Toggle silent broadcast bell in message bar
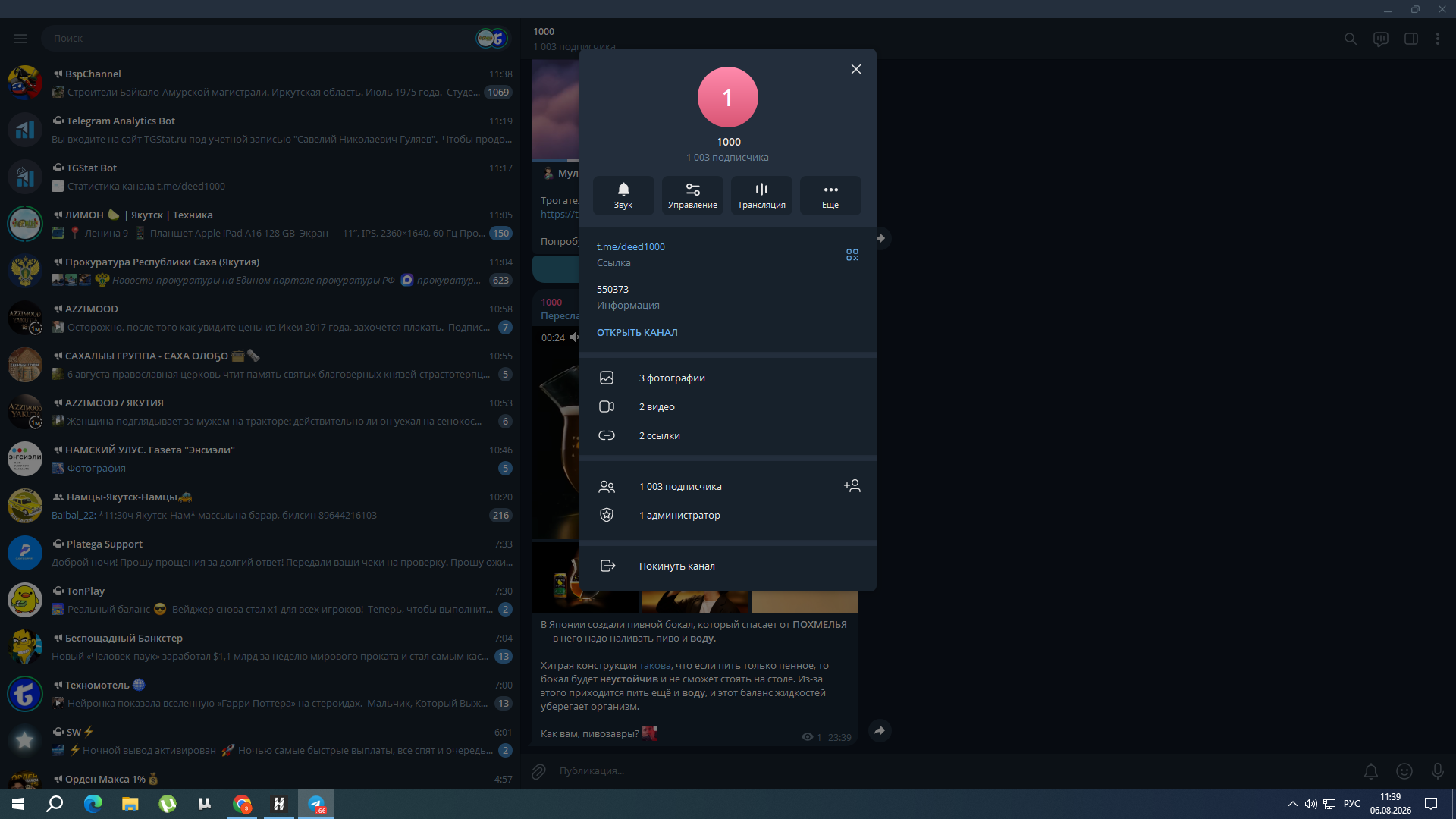 pyautogui.click(x=1371, y=771)
